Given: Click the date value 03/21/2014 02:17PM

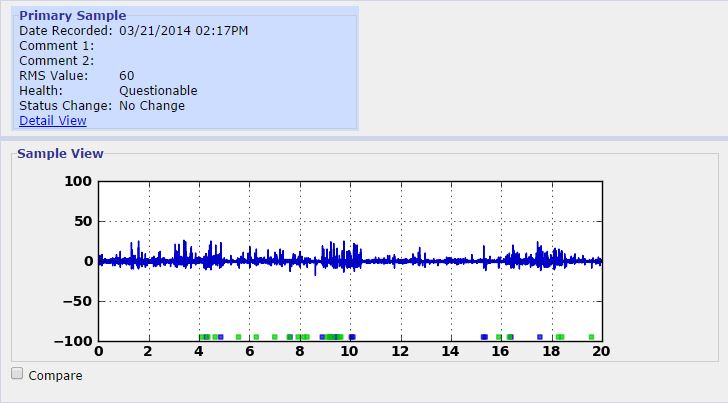Looking at the screenshot, I should 183,31.
